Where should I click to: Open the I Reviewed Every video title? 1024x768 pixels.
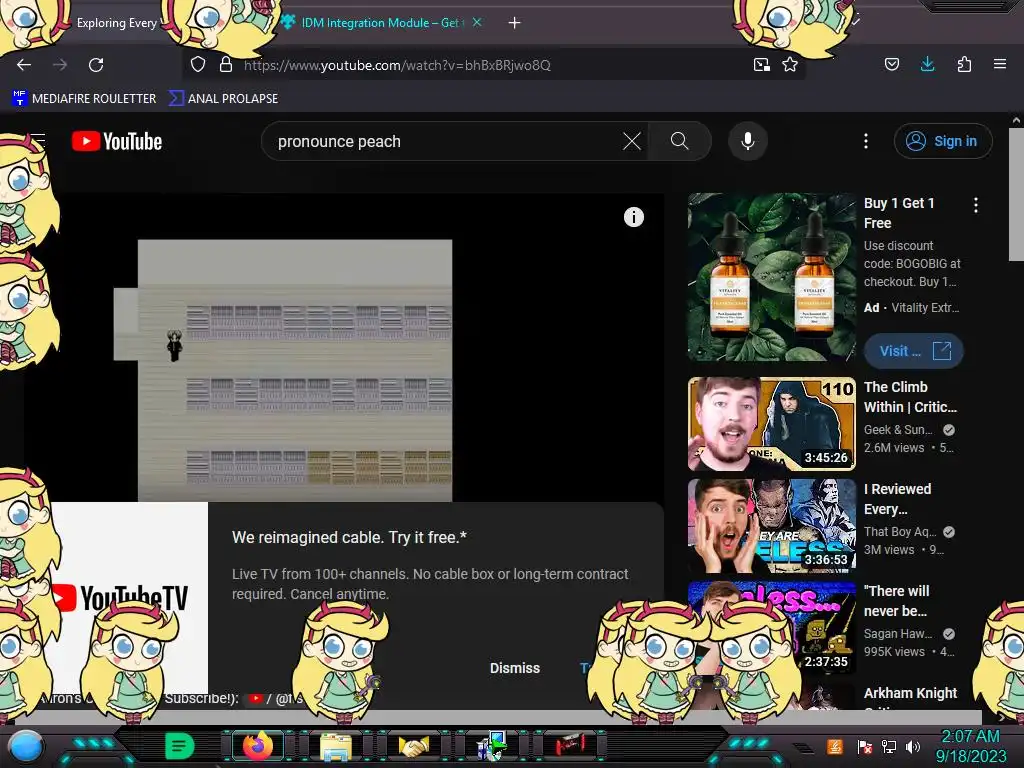click(897, 499)
